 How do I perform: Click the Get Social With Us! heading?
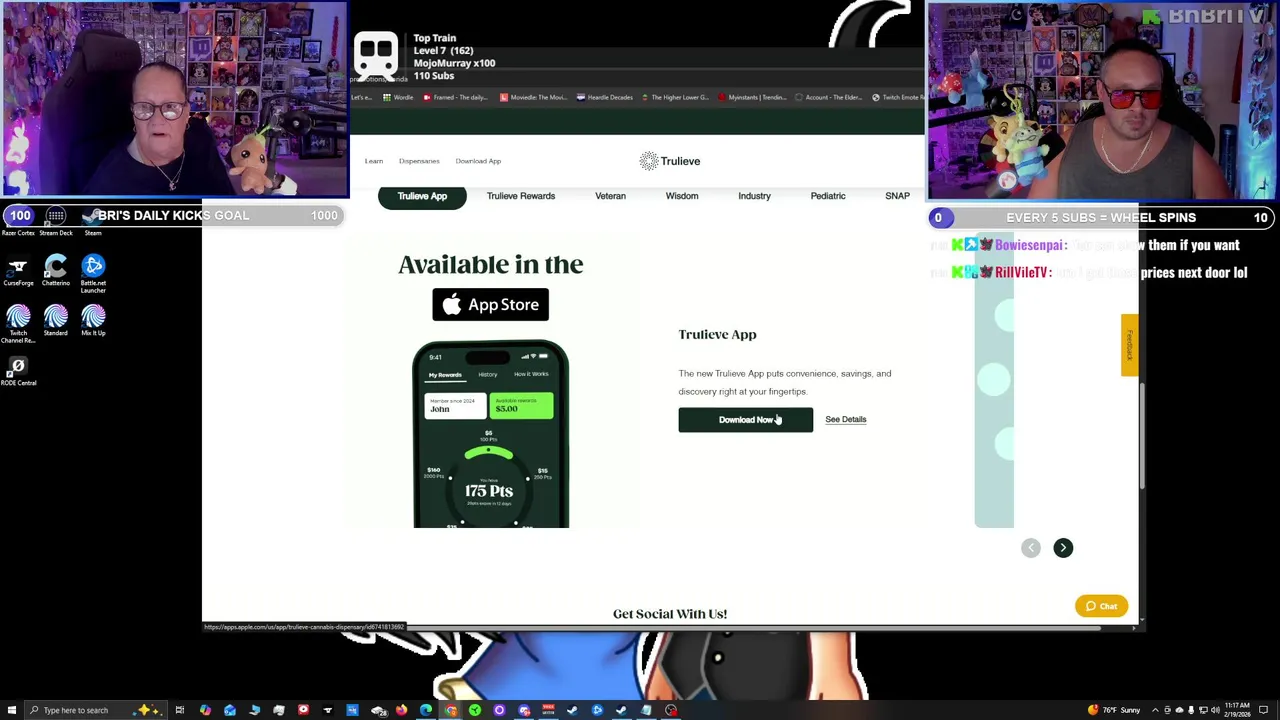pos(670,614)
